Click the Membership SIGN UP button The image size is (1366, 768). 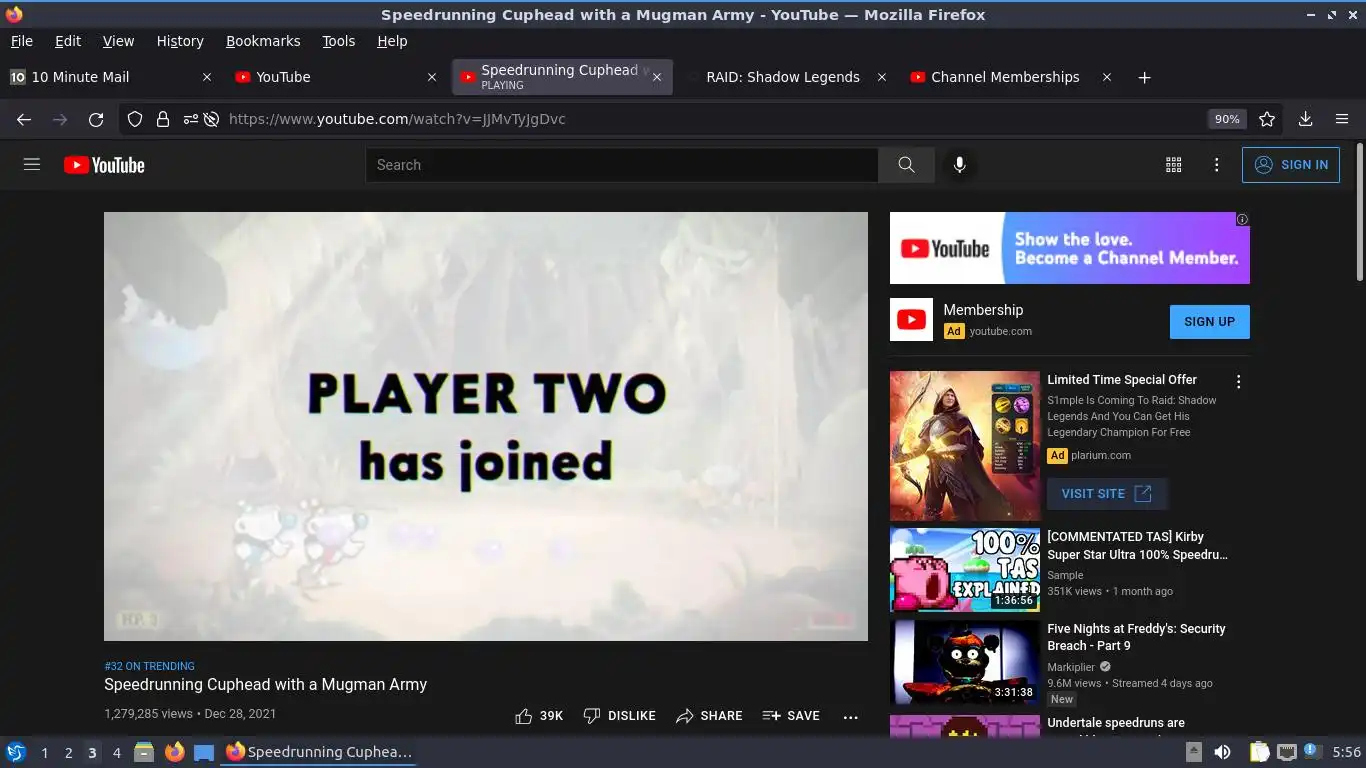pos(1209,322)
